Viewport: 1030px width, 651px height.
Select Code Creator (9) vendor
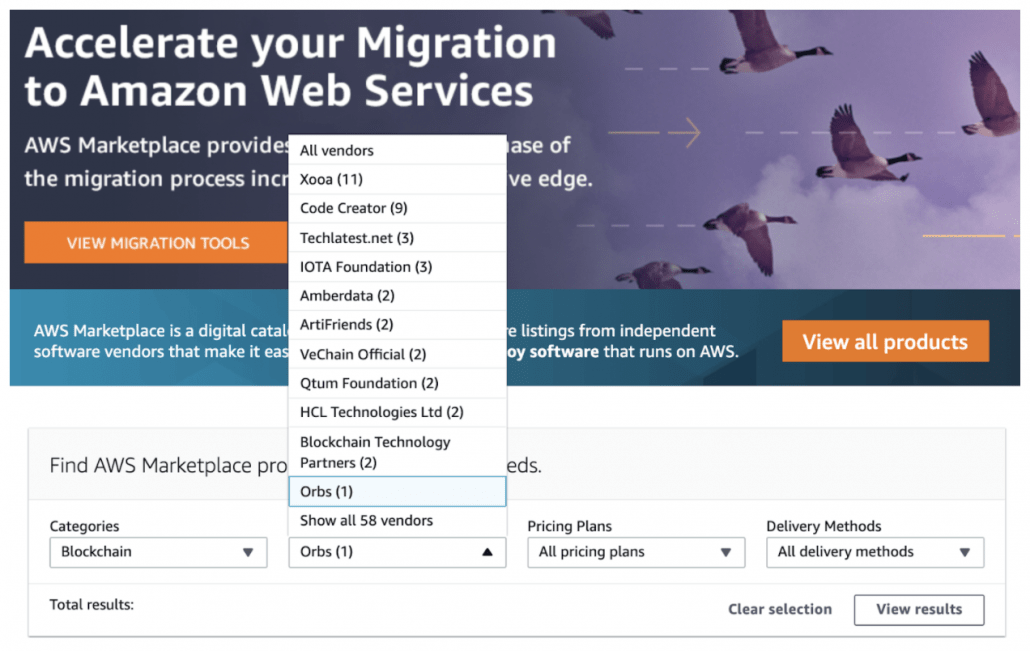tap(397, 208)
